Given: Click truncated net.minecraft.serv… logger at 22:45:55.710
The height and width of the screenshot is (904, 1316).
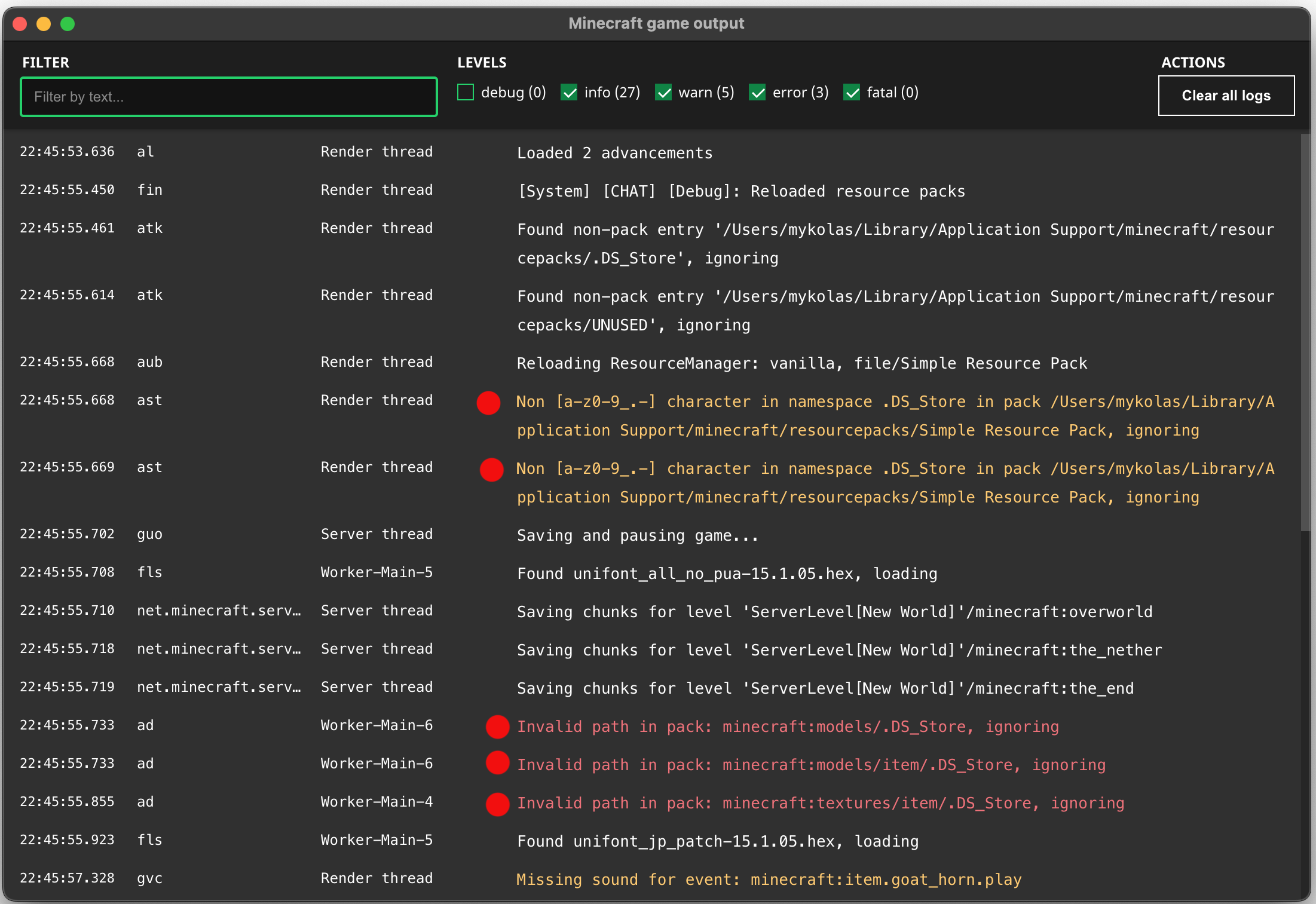Looking at the screenshot, I should [219, 611].
